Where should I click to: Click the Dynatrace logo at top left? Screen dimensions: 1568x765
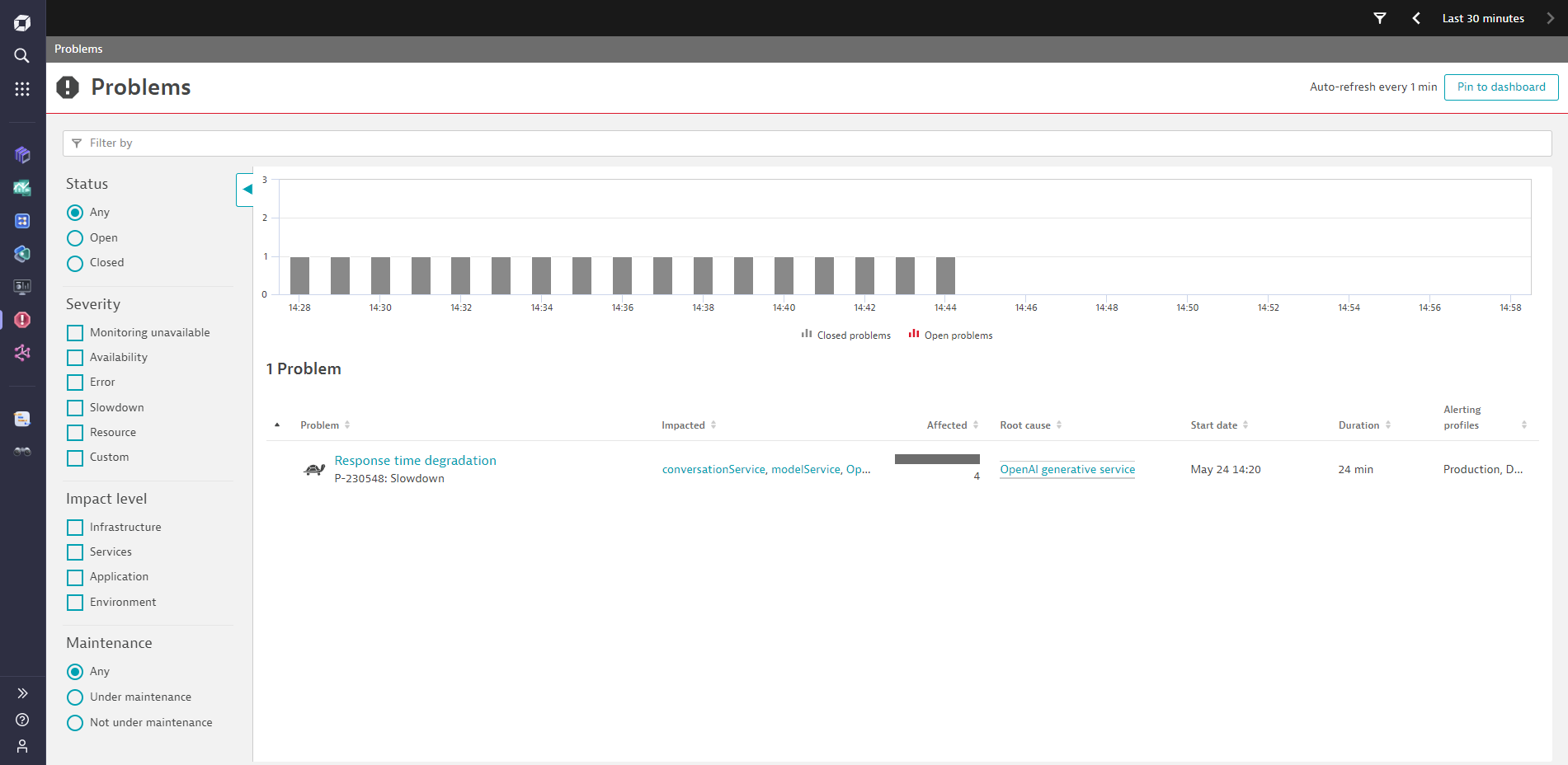(21, 22)
